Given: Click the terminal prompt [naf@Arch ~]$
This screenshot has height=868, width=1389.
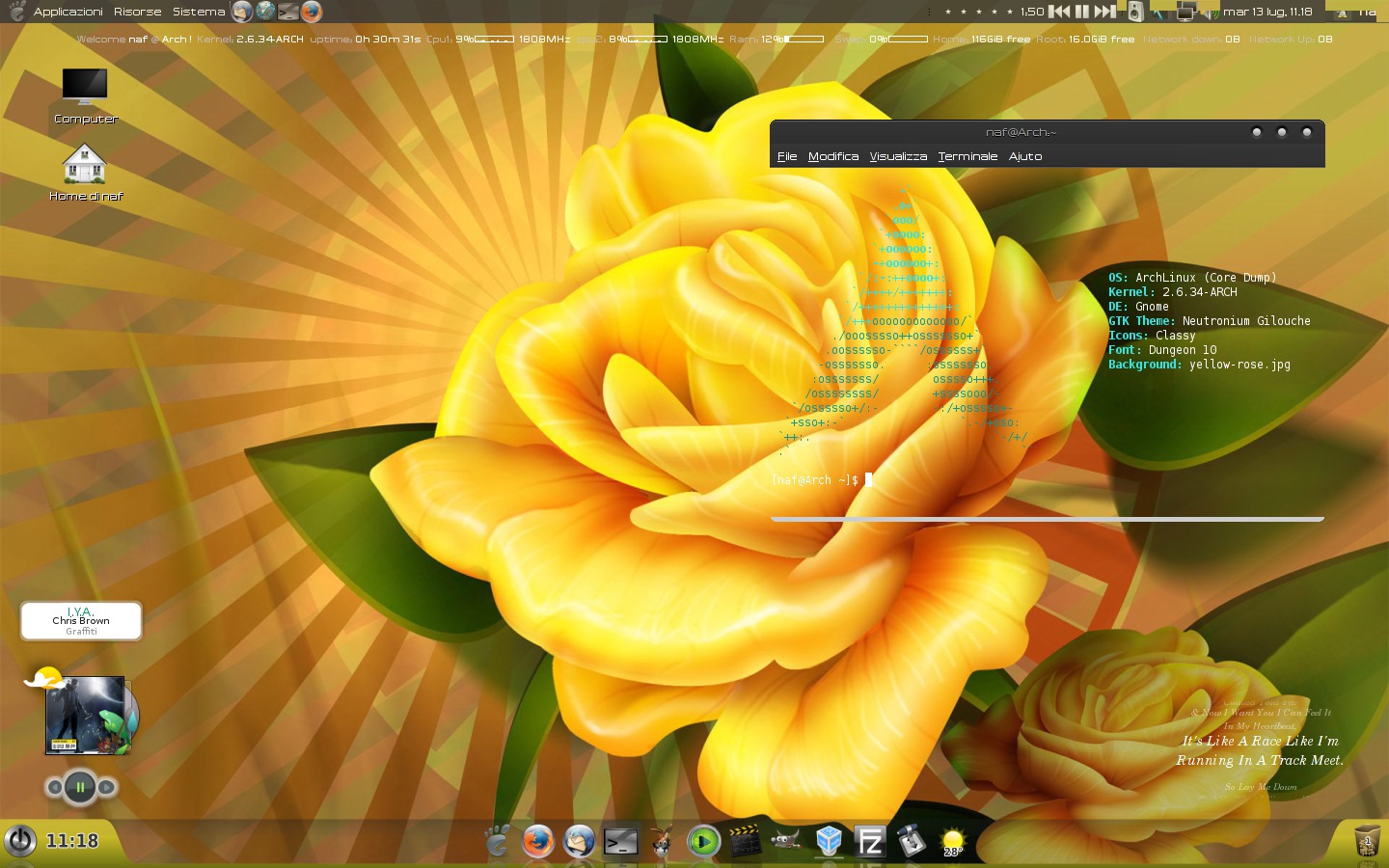Looking at the screenshot, I should pos(815,480).
